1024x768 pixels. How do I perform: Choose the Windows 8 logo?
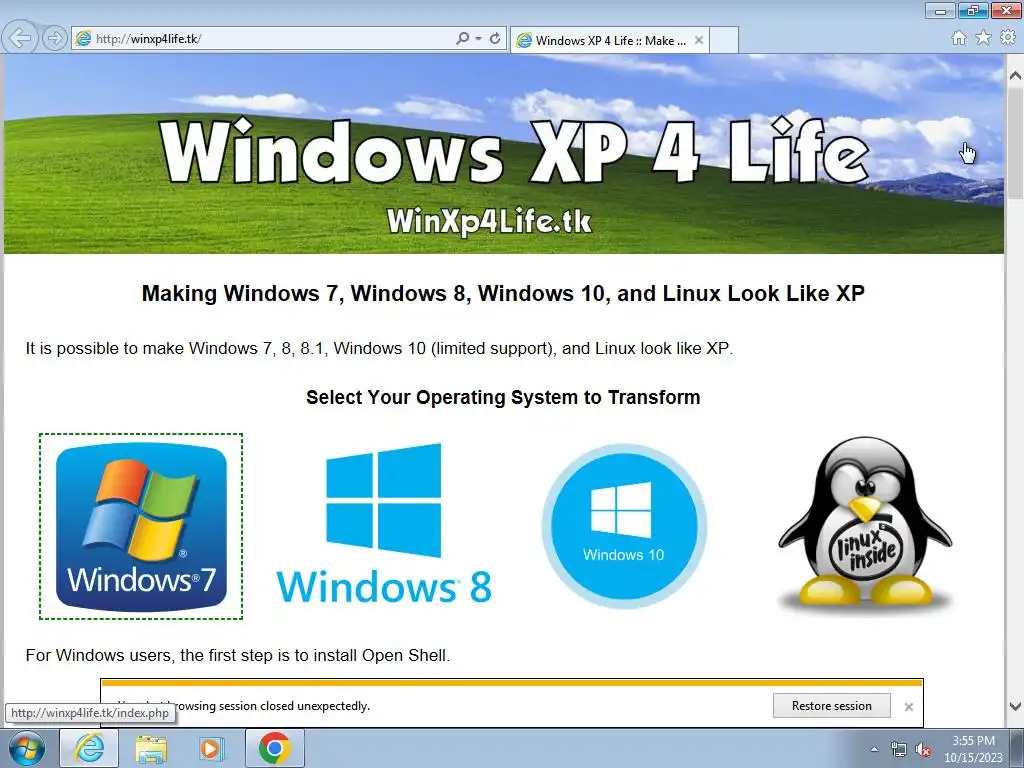(x=384, y=523)
